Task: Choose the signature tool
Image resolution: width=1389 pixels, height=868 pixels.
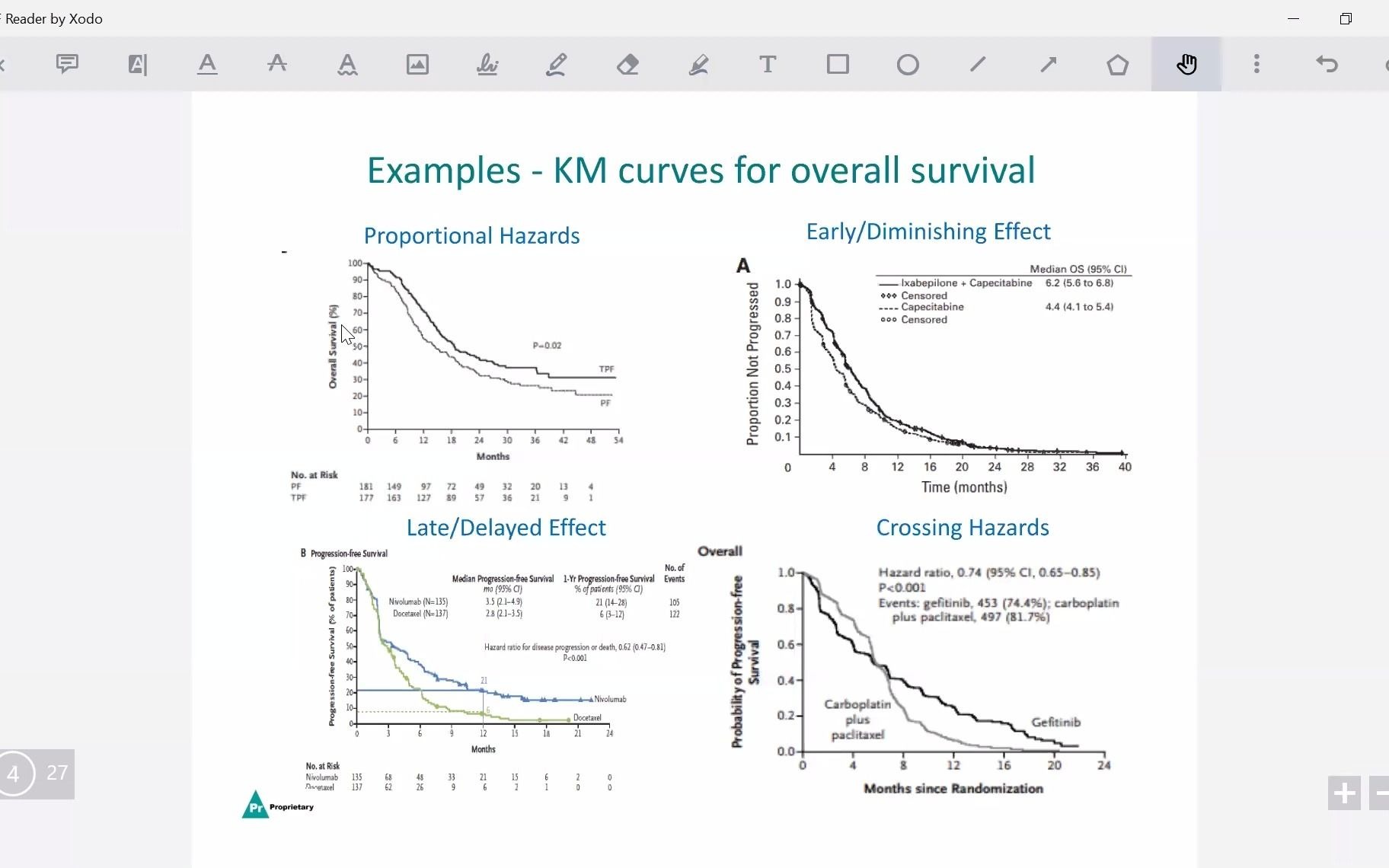Action: (x=487, y=64)
